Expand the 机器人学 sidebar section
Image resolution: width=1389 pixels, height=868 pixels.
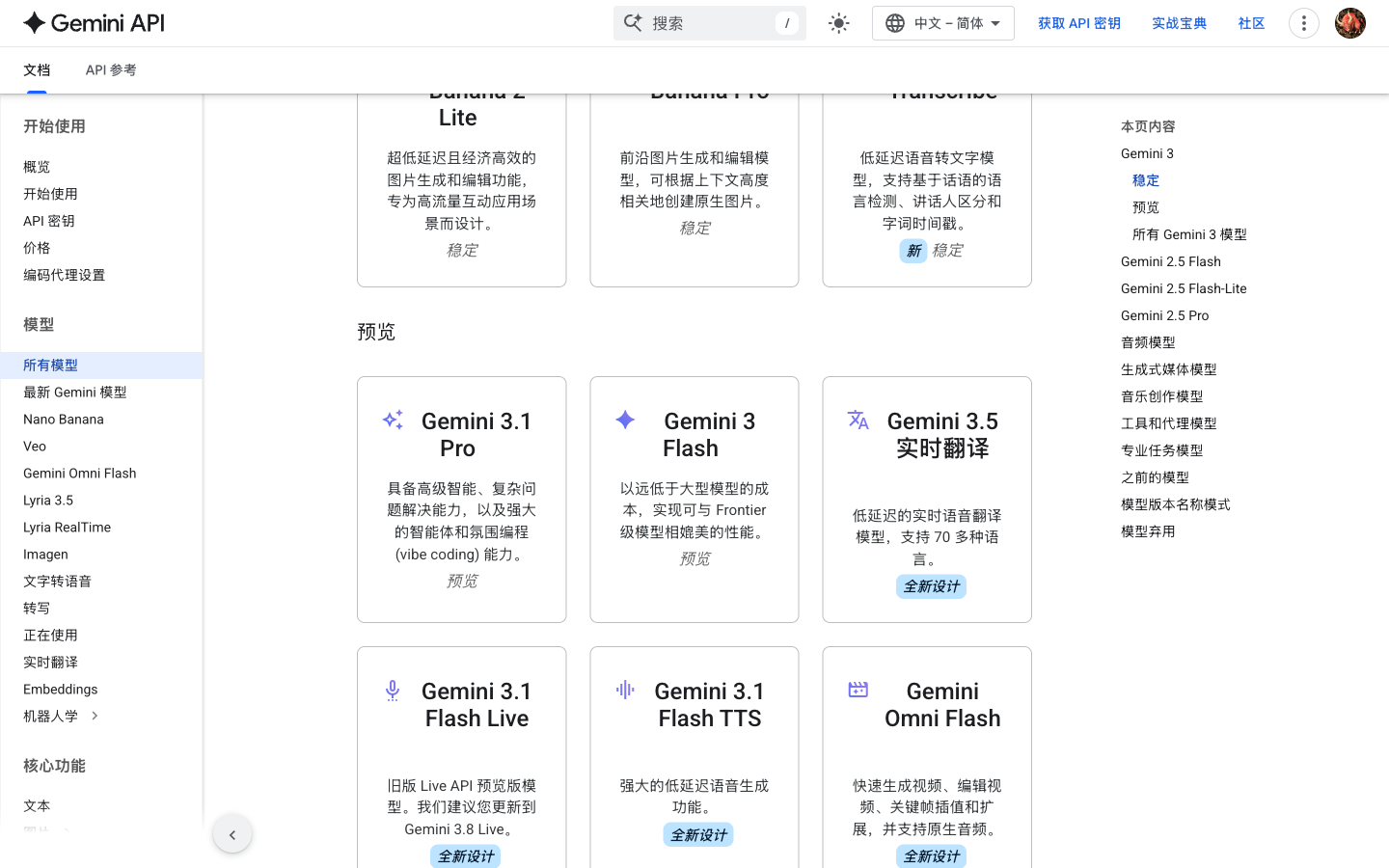click(95, 716)
